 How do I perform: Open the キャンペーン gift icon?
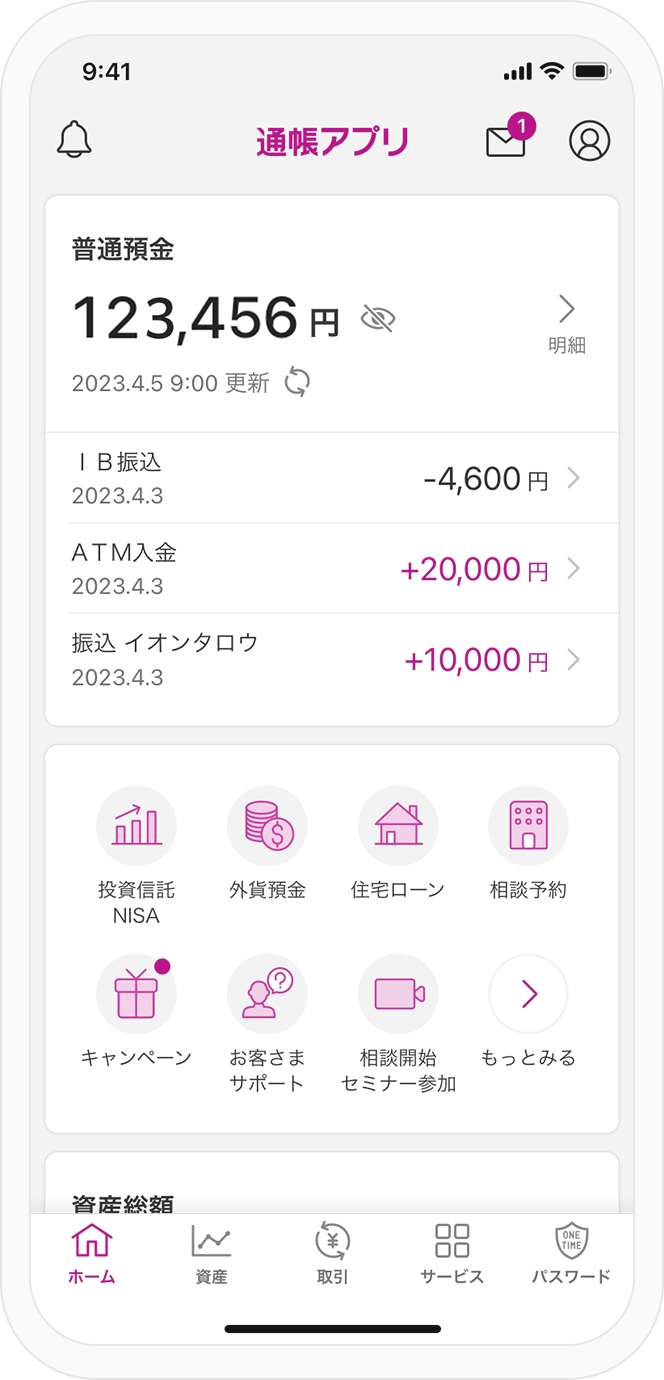136,994
